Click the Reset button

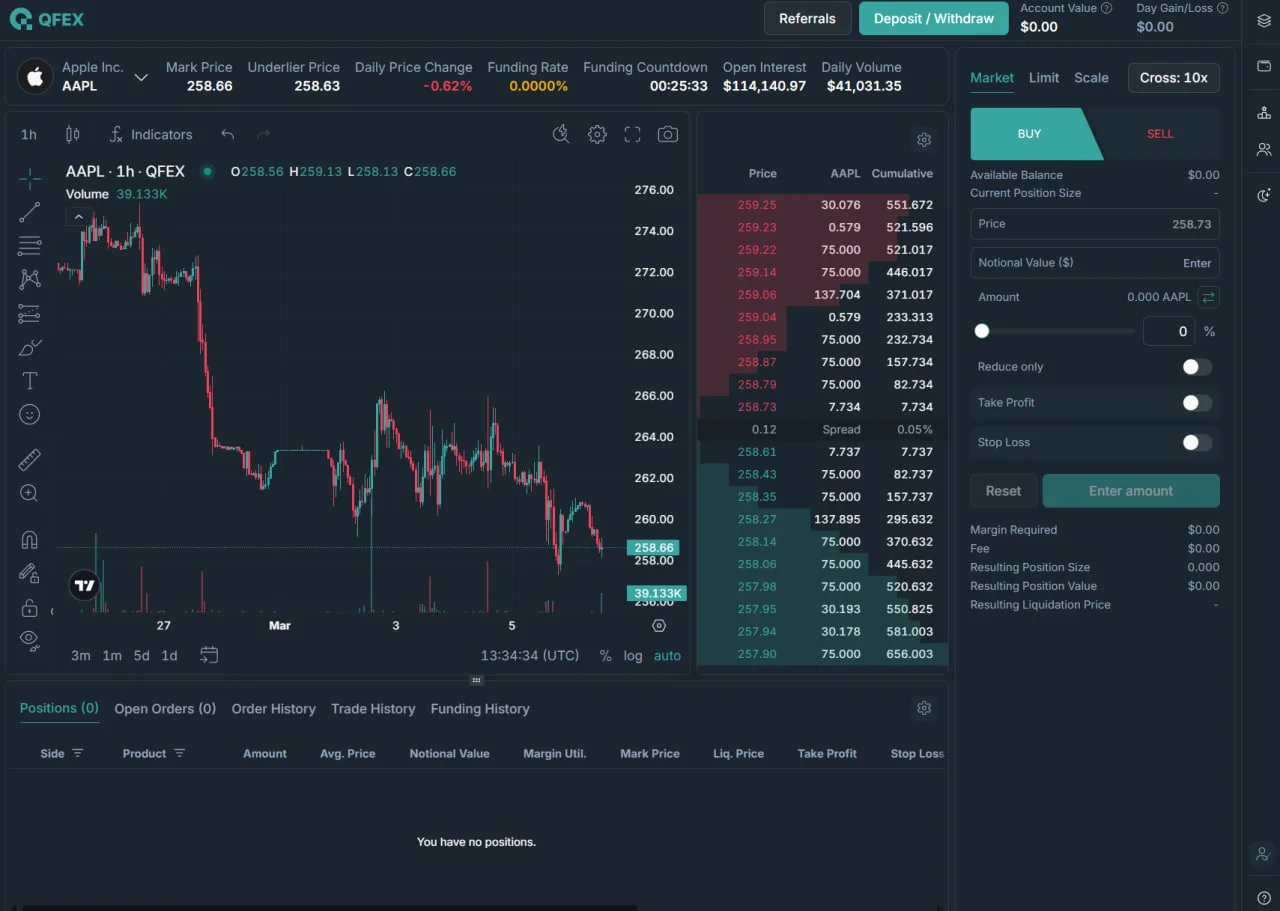1003,491
